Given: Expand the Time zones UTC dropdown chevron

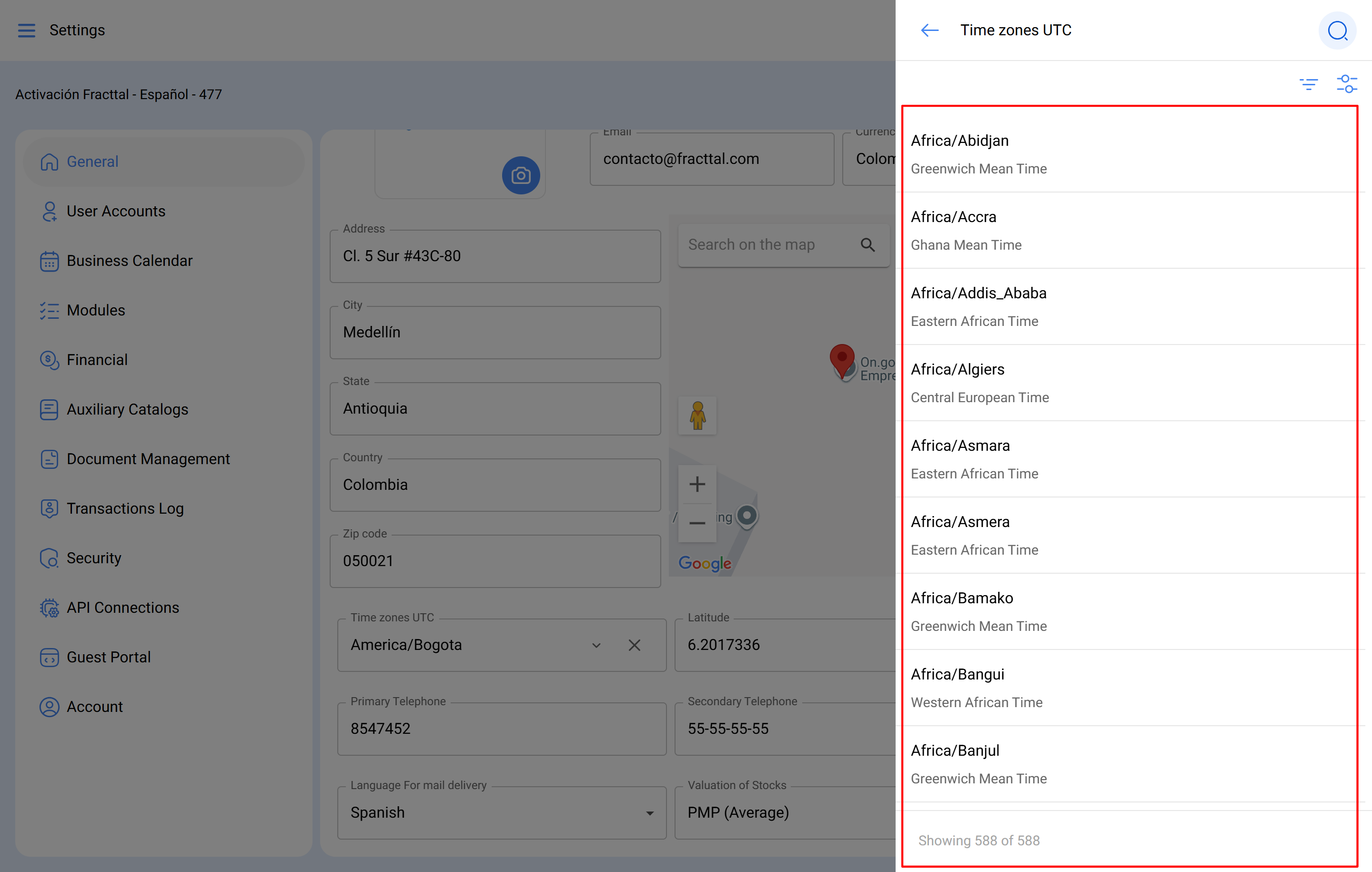Looking at the screenshot, I should [596, 645].
